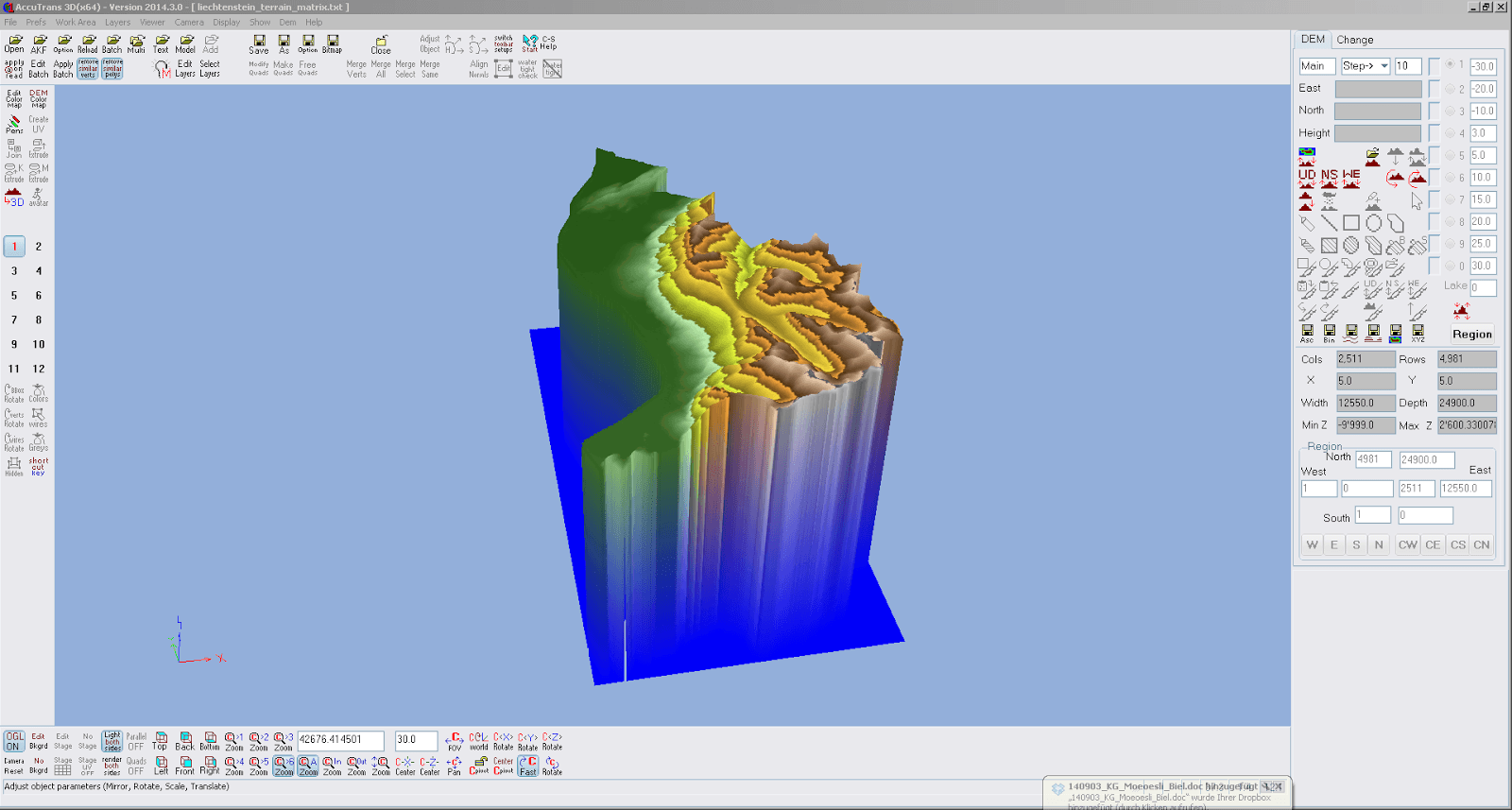Click the Reload file icon

pyautogui.click(x=88, y=43)
